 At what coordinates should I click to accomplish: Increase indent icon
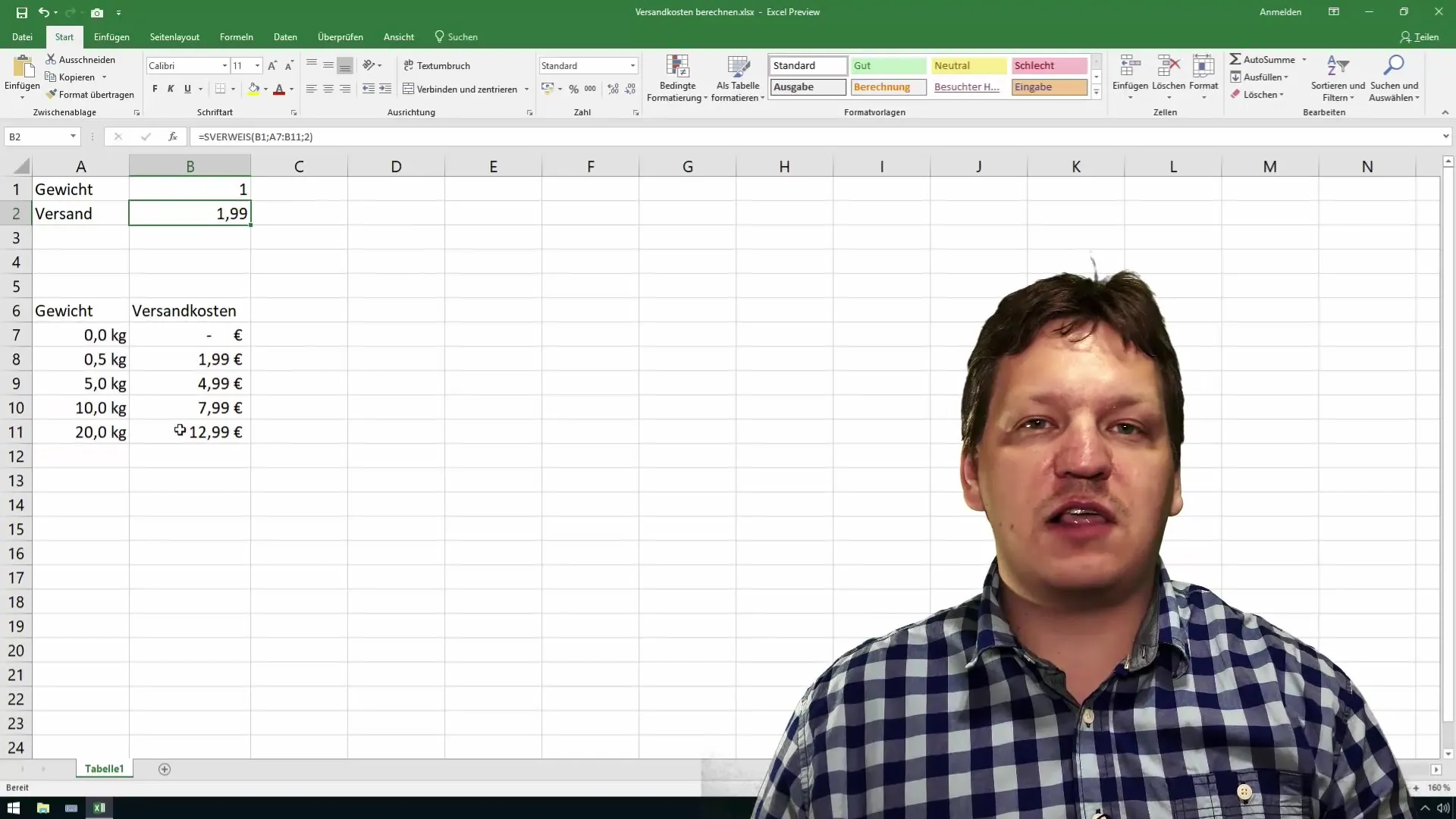[x=385, y=89]
